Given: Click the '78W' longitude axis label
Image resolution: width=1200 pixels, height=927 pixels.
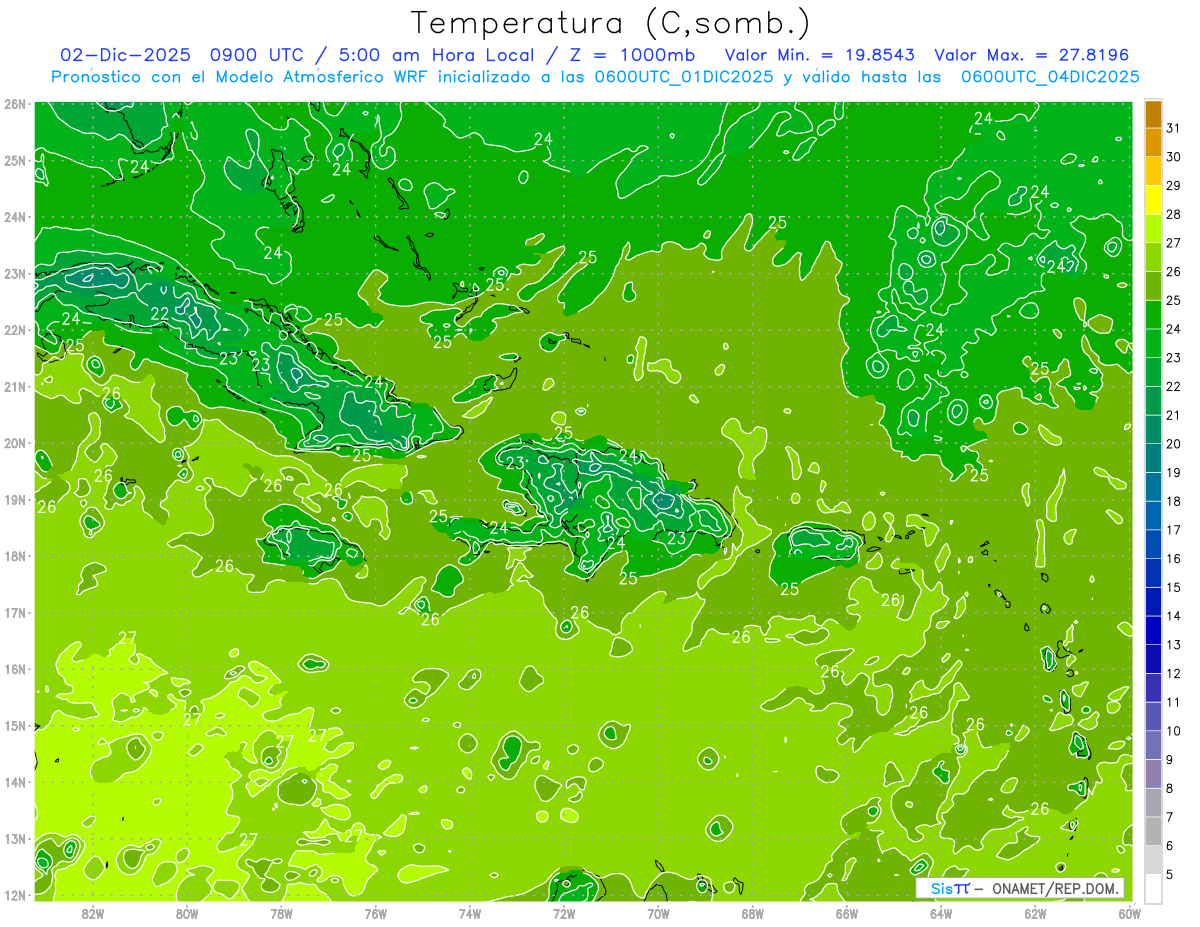Looking at the screenshot, I should tap(281, 913).
